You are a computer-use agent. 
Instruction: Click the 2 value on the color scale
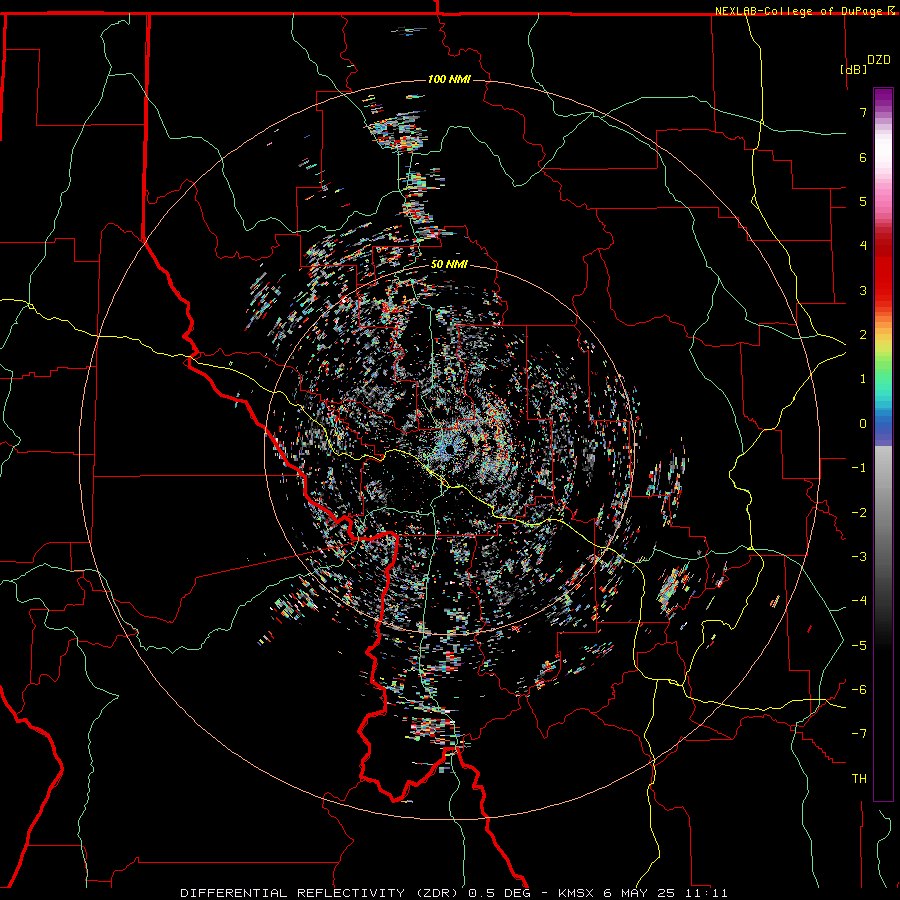863,335
